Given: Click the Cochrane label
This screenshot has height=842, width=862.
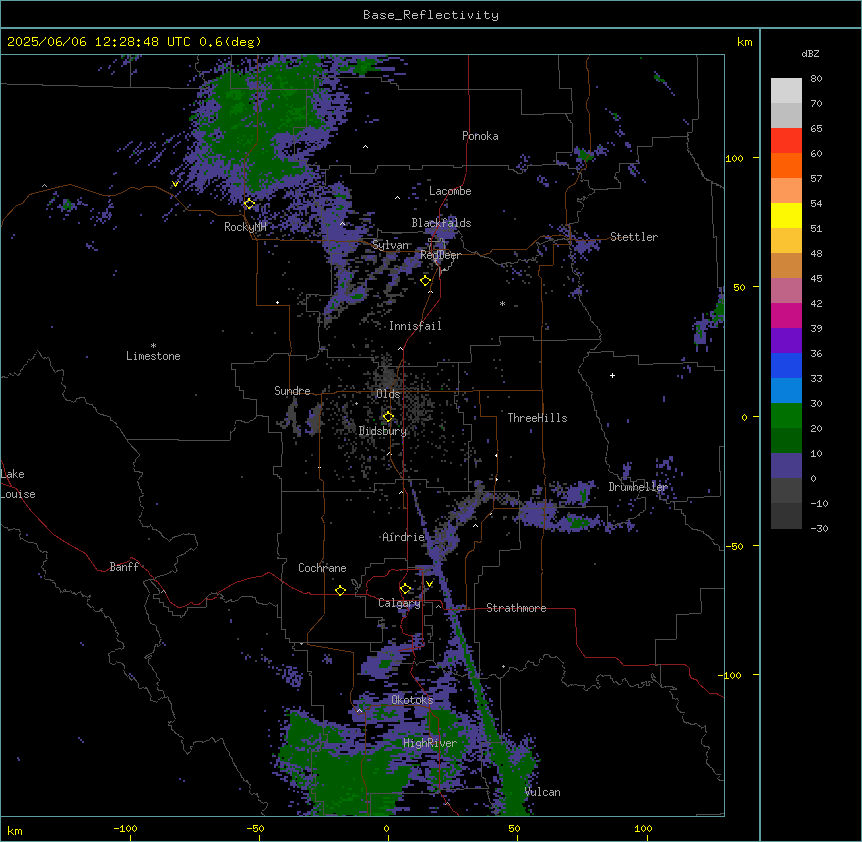Looking at the screenshot, I should click(x=322, y=568).
